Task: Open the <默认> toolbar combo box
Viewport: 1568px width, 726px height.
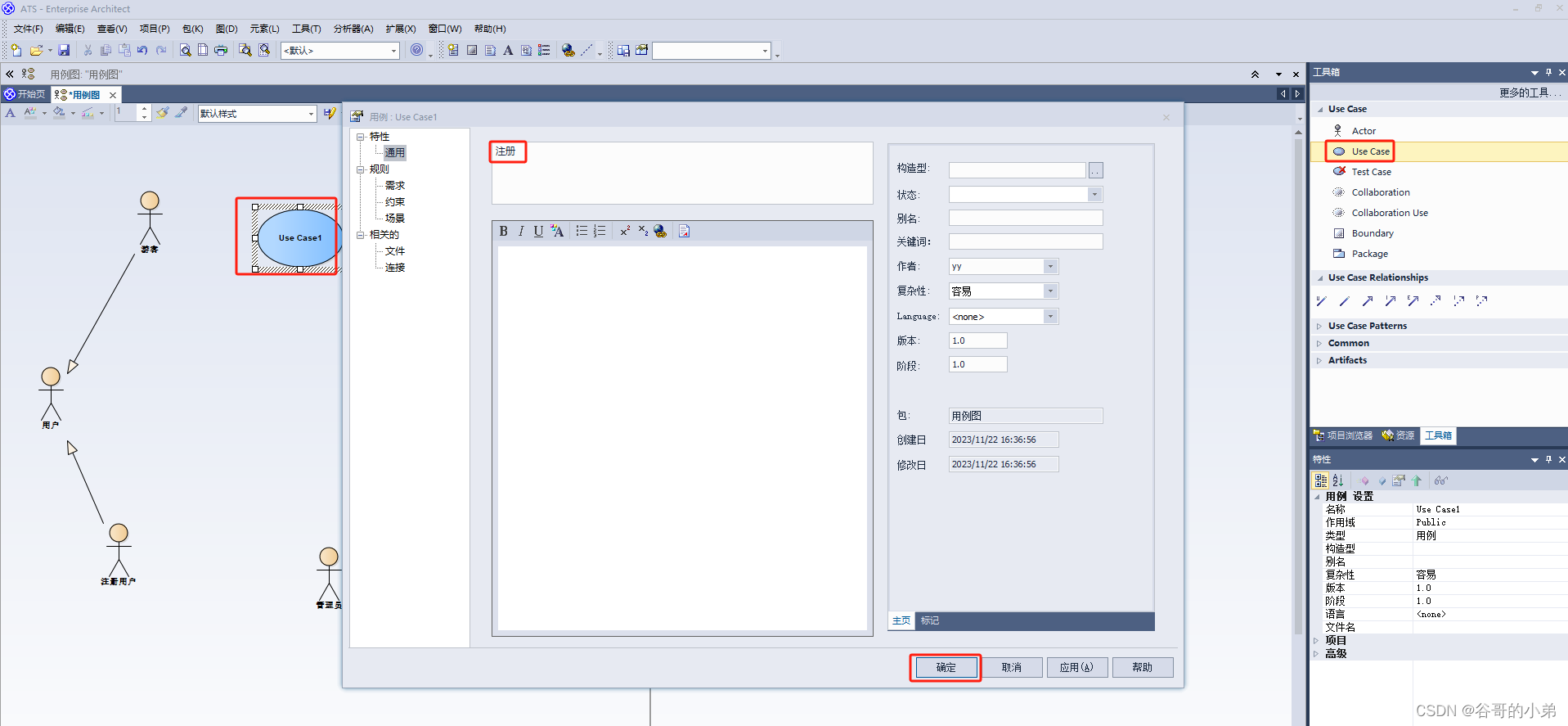Action: pos(393,51)
